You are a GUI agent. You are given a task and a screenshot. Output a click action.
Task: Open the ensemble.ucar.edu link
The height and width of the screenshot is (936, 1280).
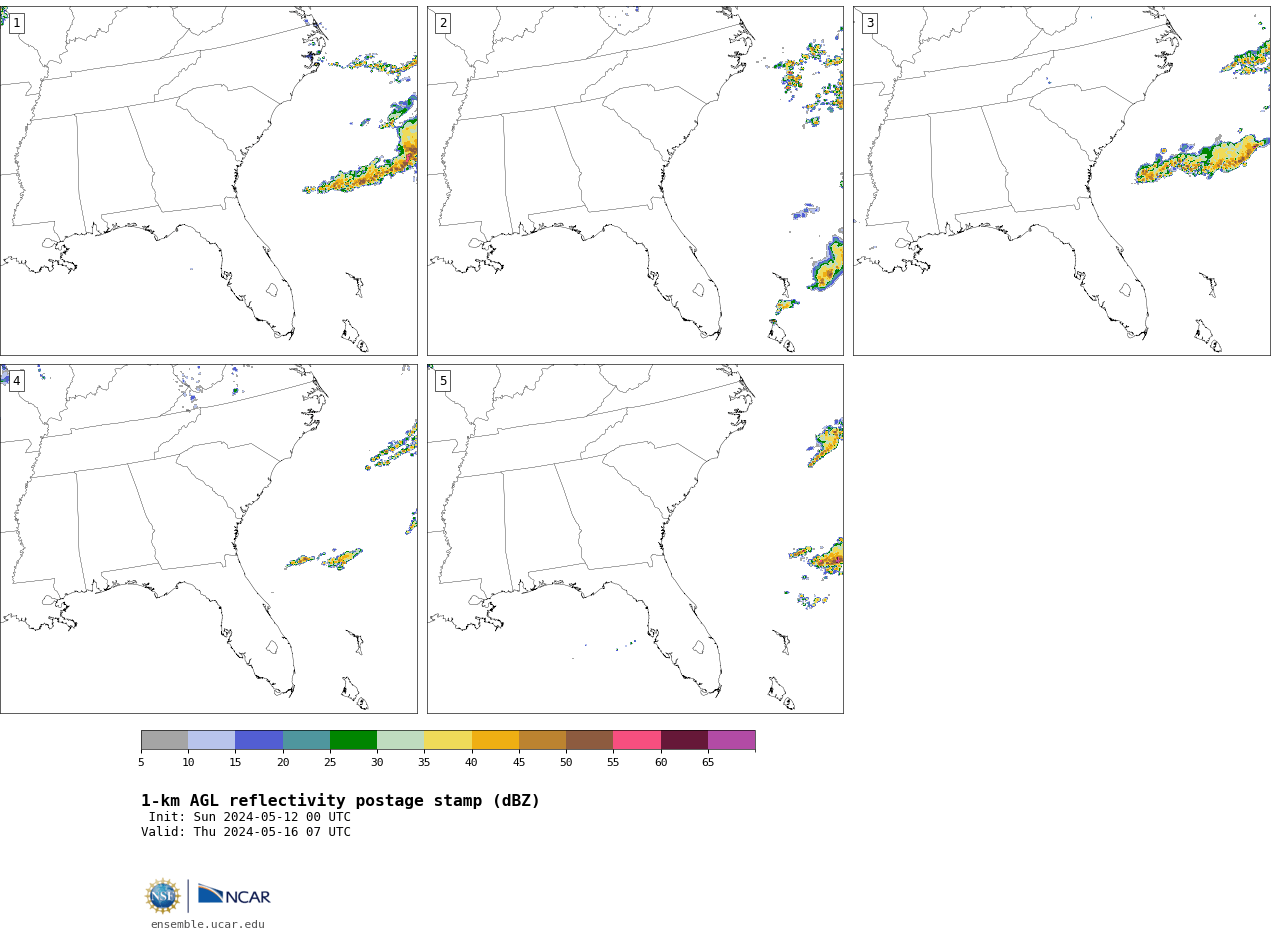coord(208,925)
